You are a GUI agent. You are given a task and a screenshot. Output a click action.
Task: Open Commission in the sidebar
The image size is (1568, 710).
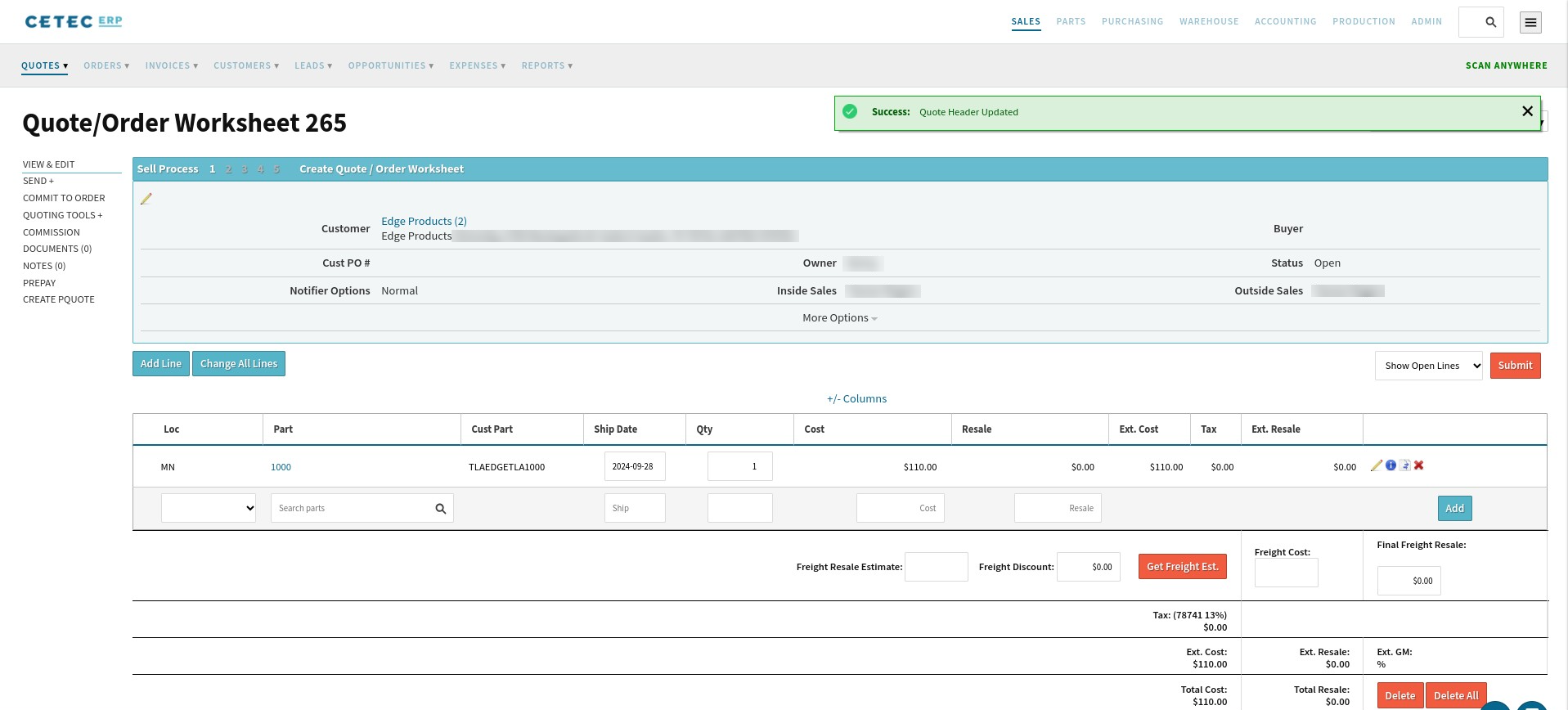click(52, 232)
